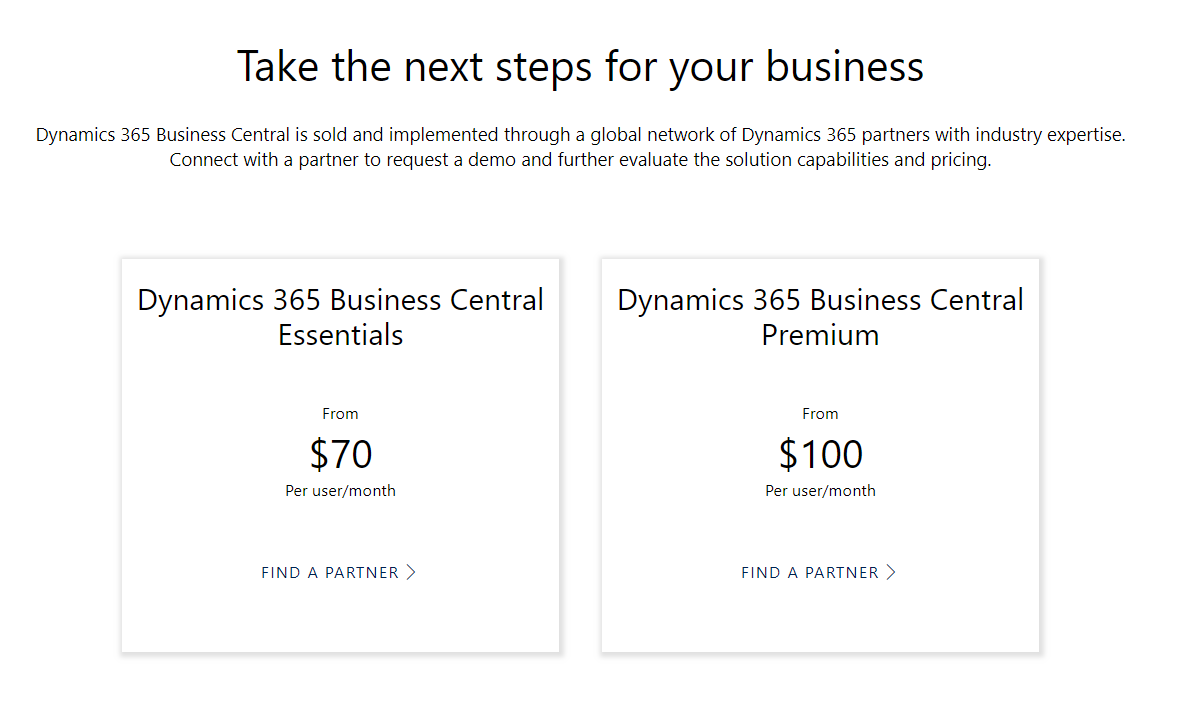Screen dimensions: 1200x703
Task: Select Dynamics 365 Business Central text in Essentials card
Action: (341, 300)
